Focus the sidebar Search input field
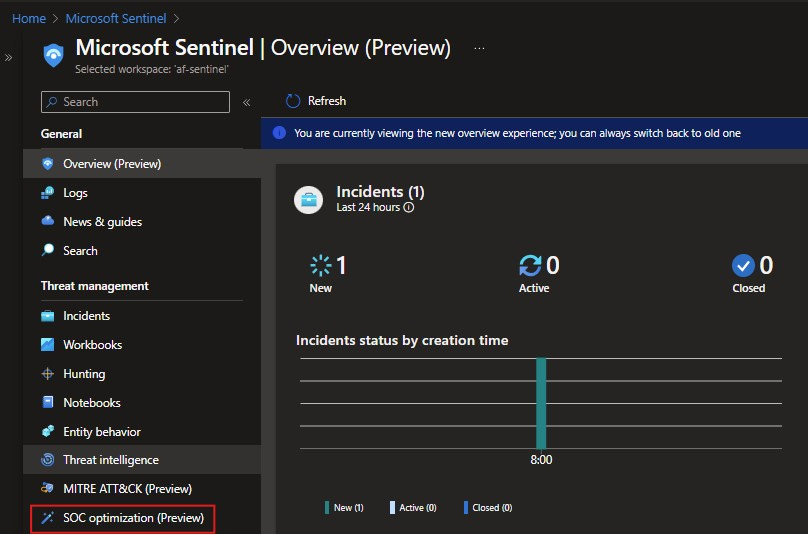Screen dimensions: 808x535 point(135,102)
